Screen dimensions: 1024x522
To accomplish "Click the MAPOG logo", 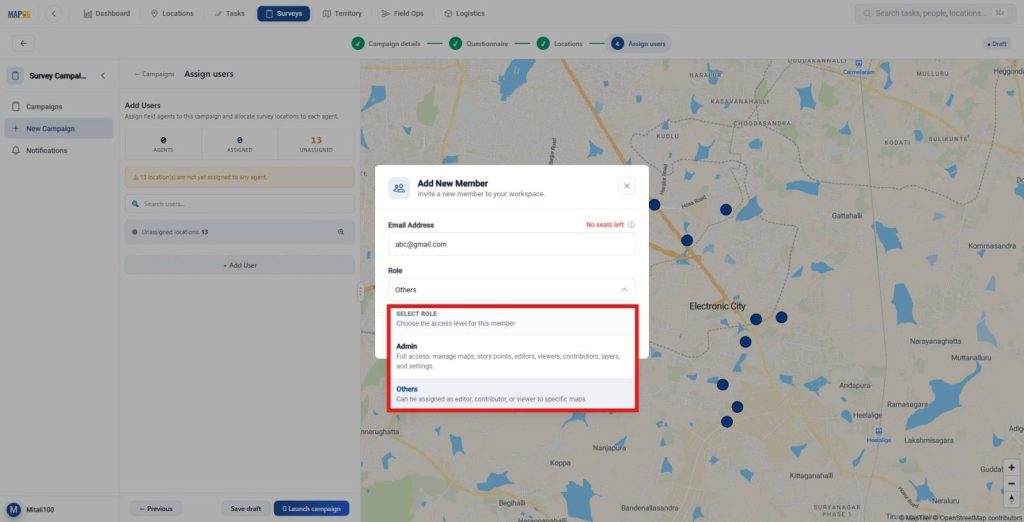I will (x=20, y=14).
